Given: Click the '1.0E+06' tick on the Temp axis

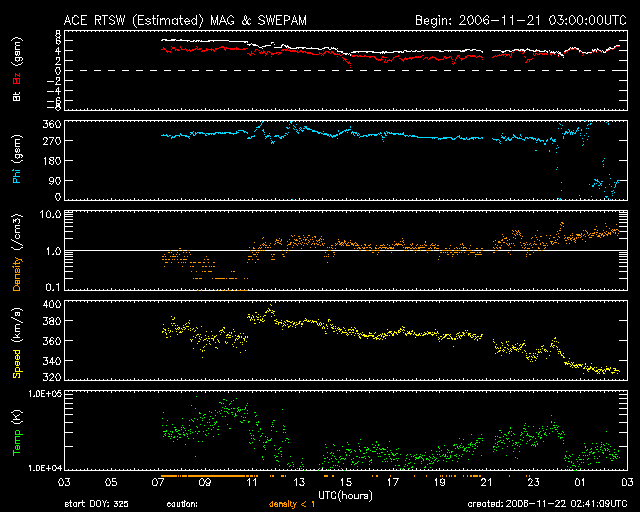Looking at the screenshot, I should (45, 394).
